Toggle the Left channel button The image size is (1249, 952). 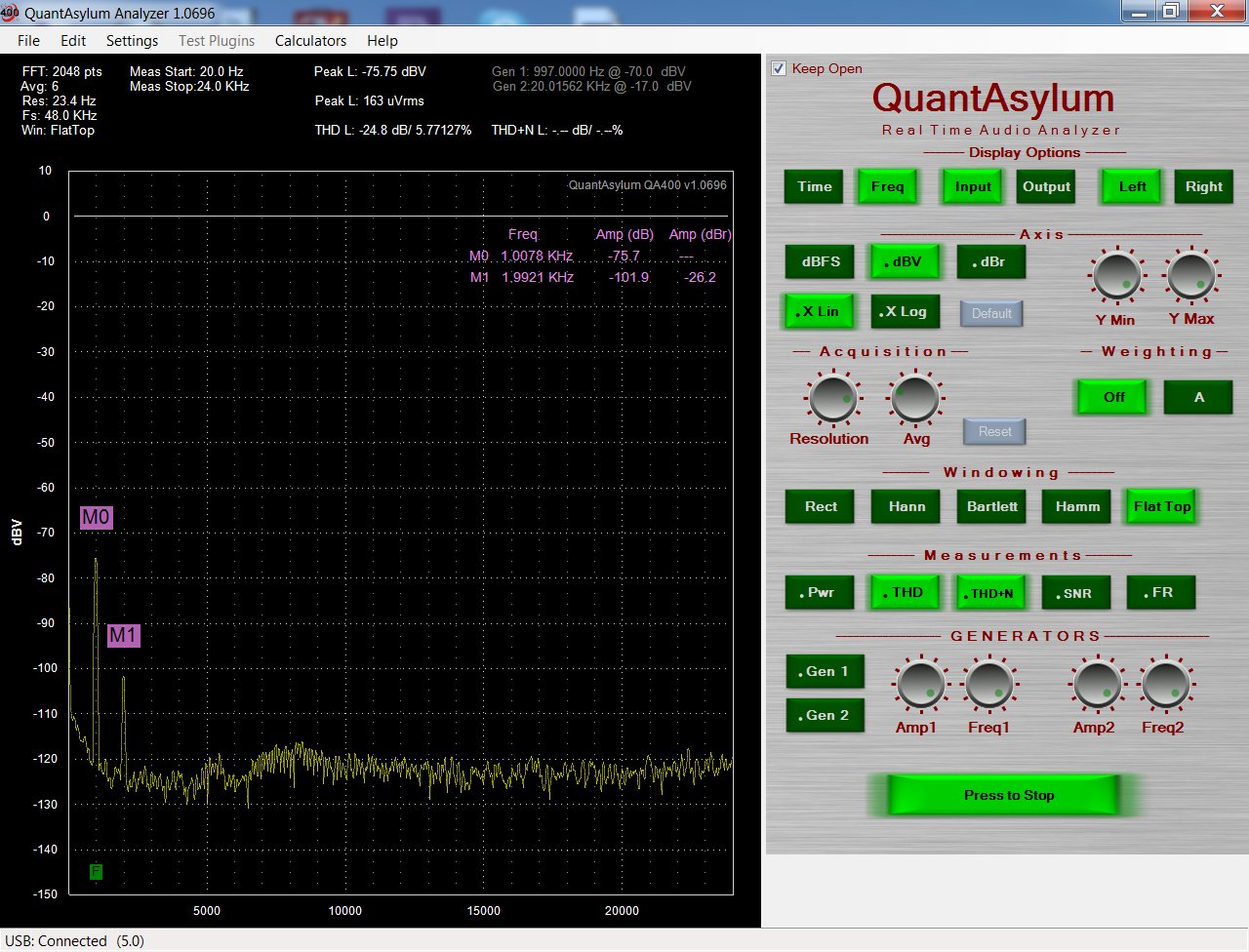pyautogui.click(x=1132, y=187)
